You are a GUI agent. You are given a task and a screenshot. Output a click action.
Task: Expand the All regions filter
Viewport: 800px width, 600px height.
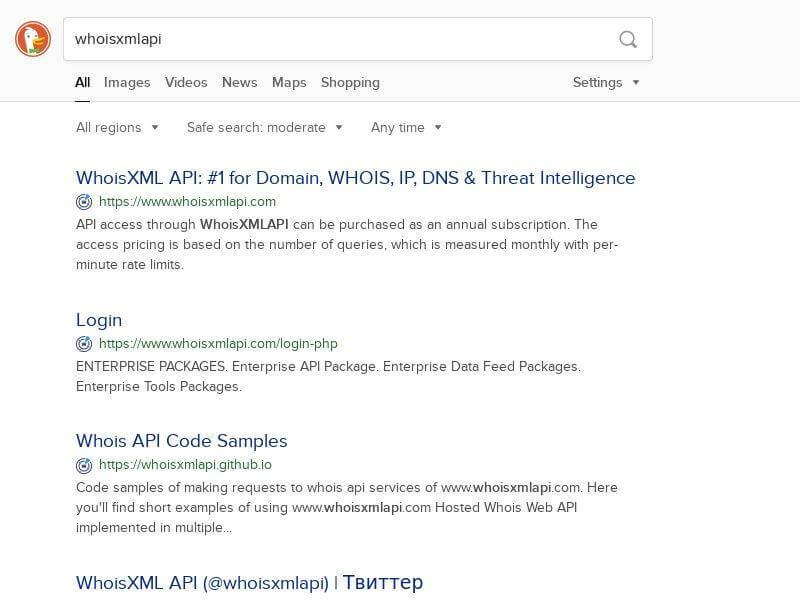(x=117, y=128)
